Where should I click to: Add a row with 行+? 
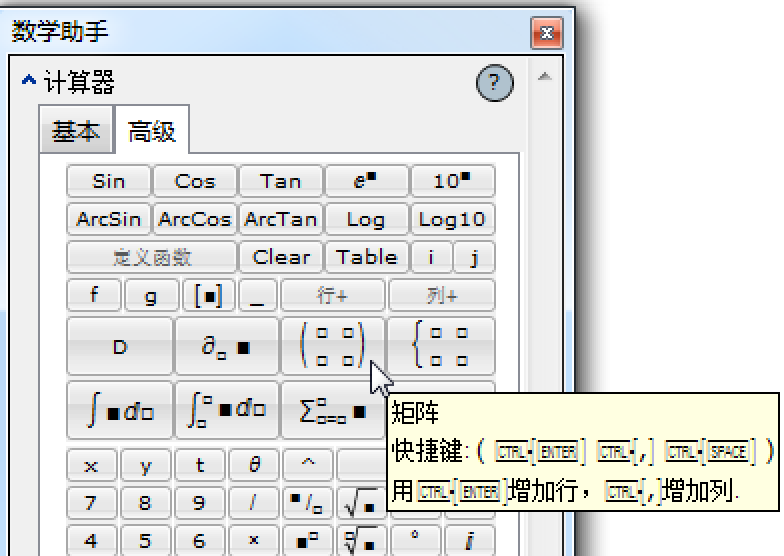click(333, 296)
